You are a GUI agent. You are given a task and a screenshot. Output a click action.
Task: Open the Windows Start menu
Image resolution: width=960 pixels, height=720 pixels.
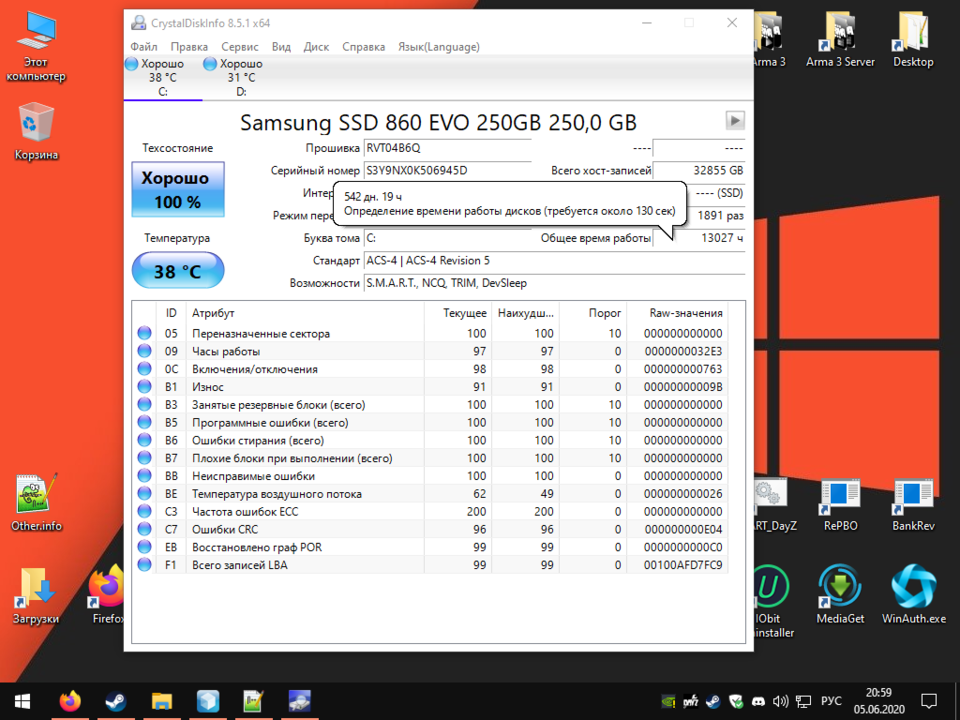23,701
